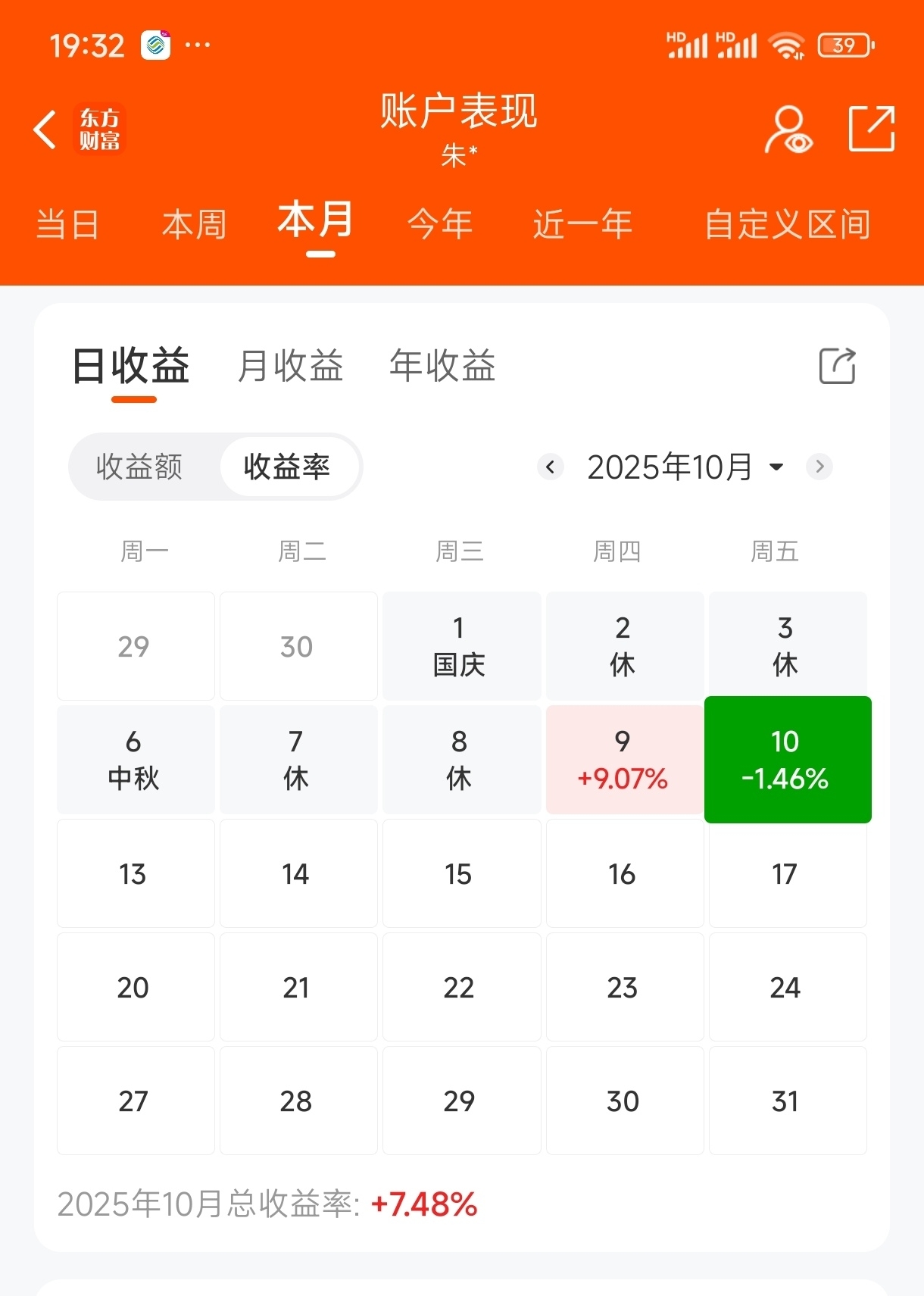Viewport: 924px width, 1296px height.
Task: Tap the share icon in header
Action: coord(872,130)
